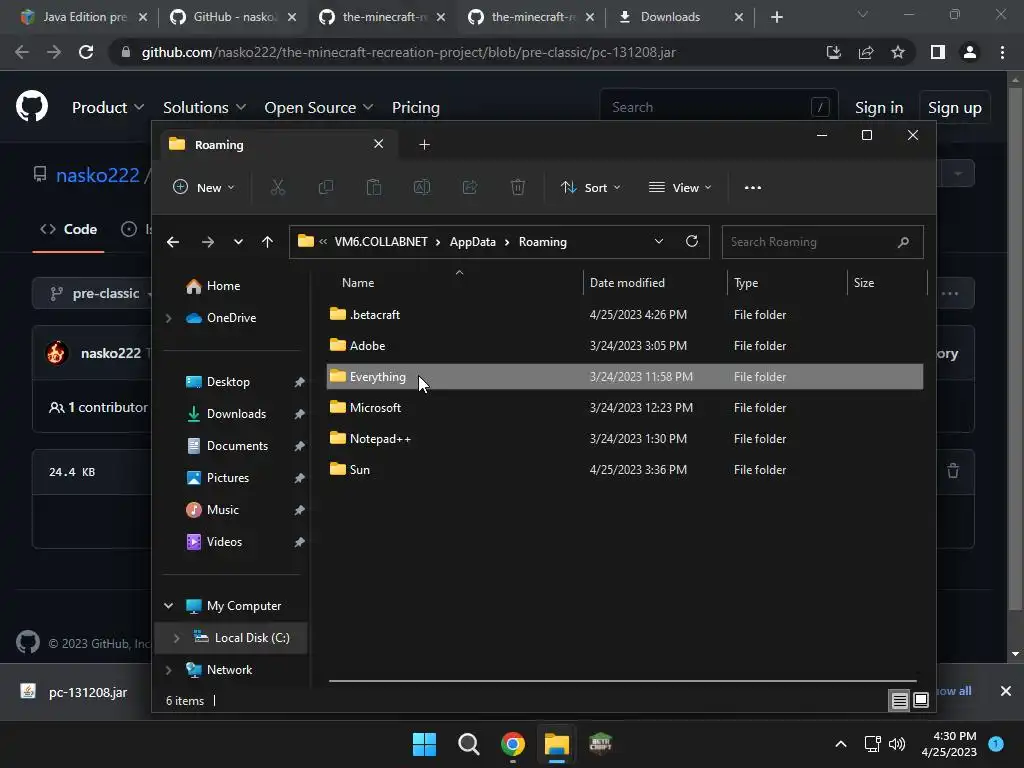Click the Cut icon in Explorer toolbar
The height and width of the screenshot is (768, 1024).
[x=278, y=187]
